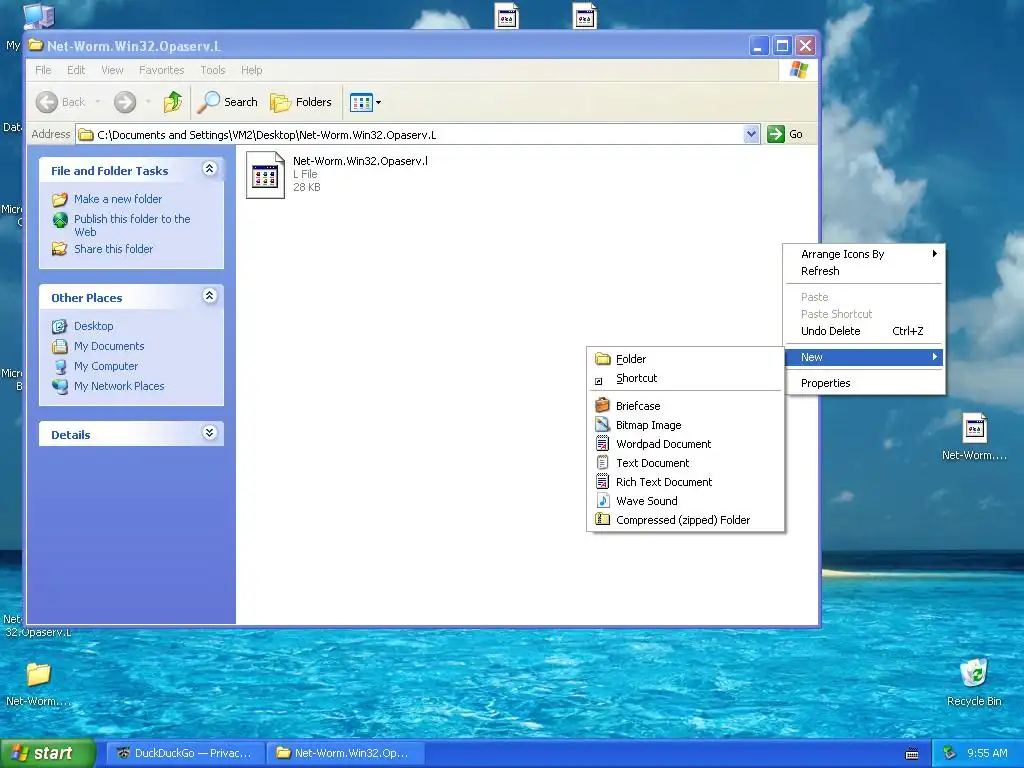Click the highlighted New menu entry

(x=864, y=357)
